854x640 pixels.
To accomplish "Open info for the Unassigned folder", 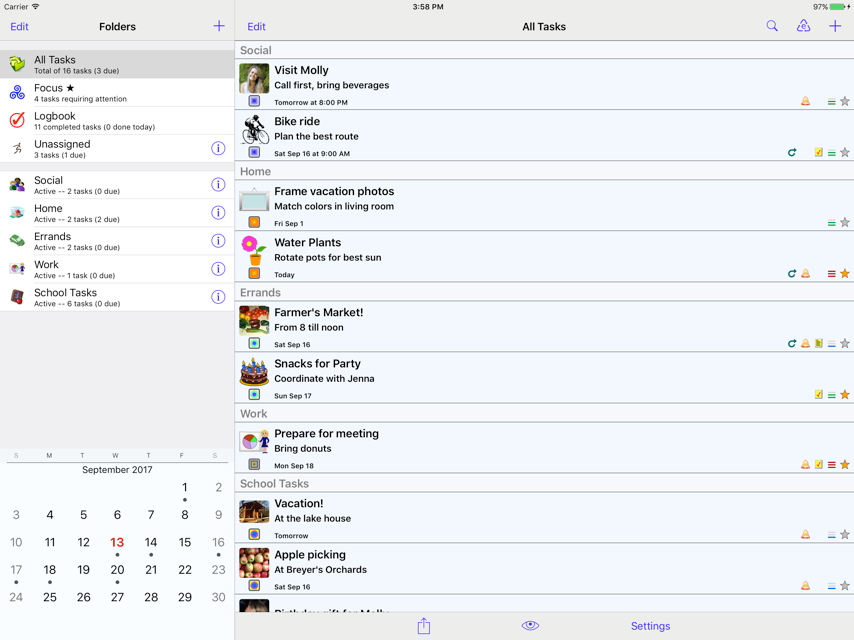I will [x=218, y=148].
